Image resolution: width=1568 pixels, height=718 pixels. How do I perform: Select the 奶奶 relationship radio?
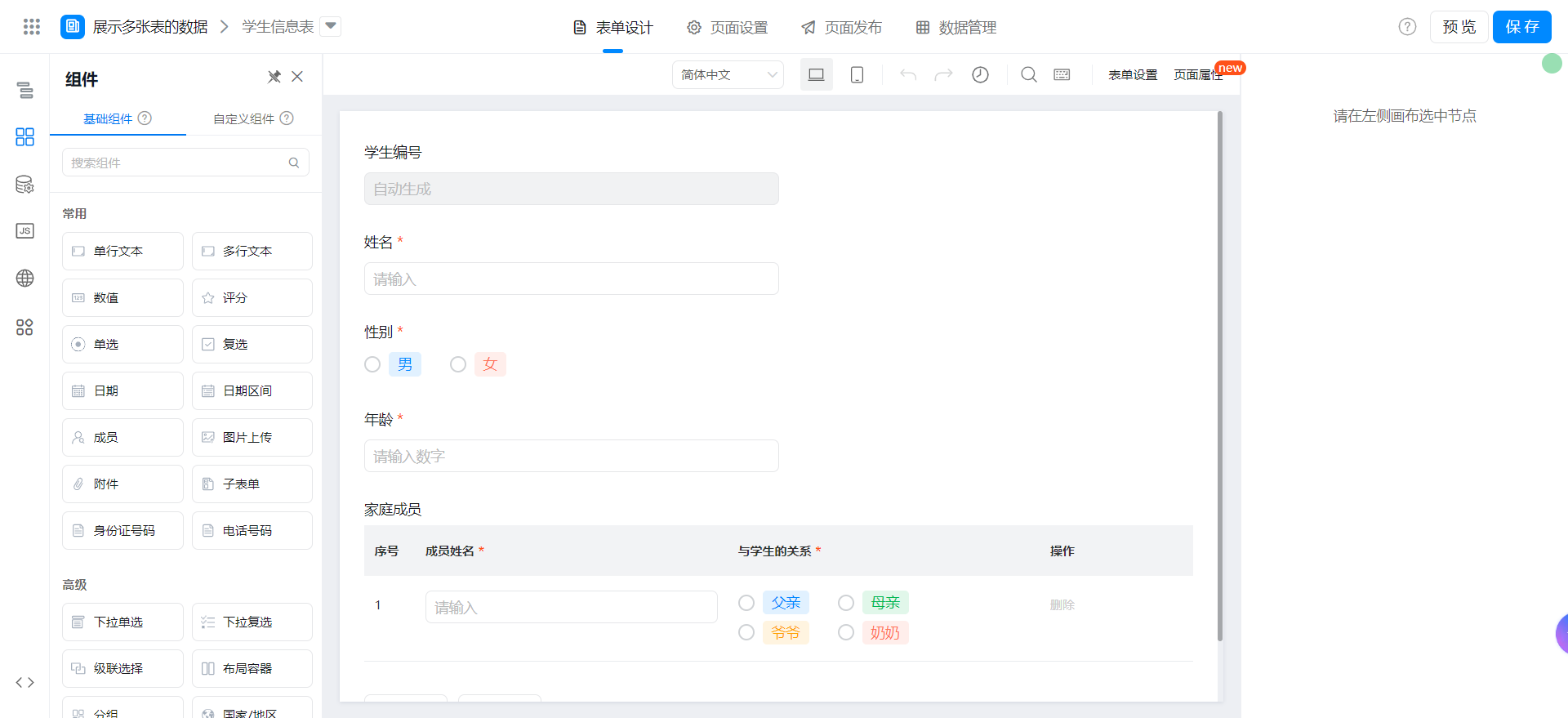pos(846,632)
